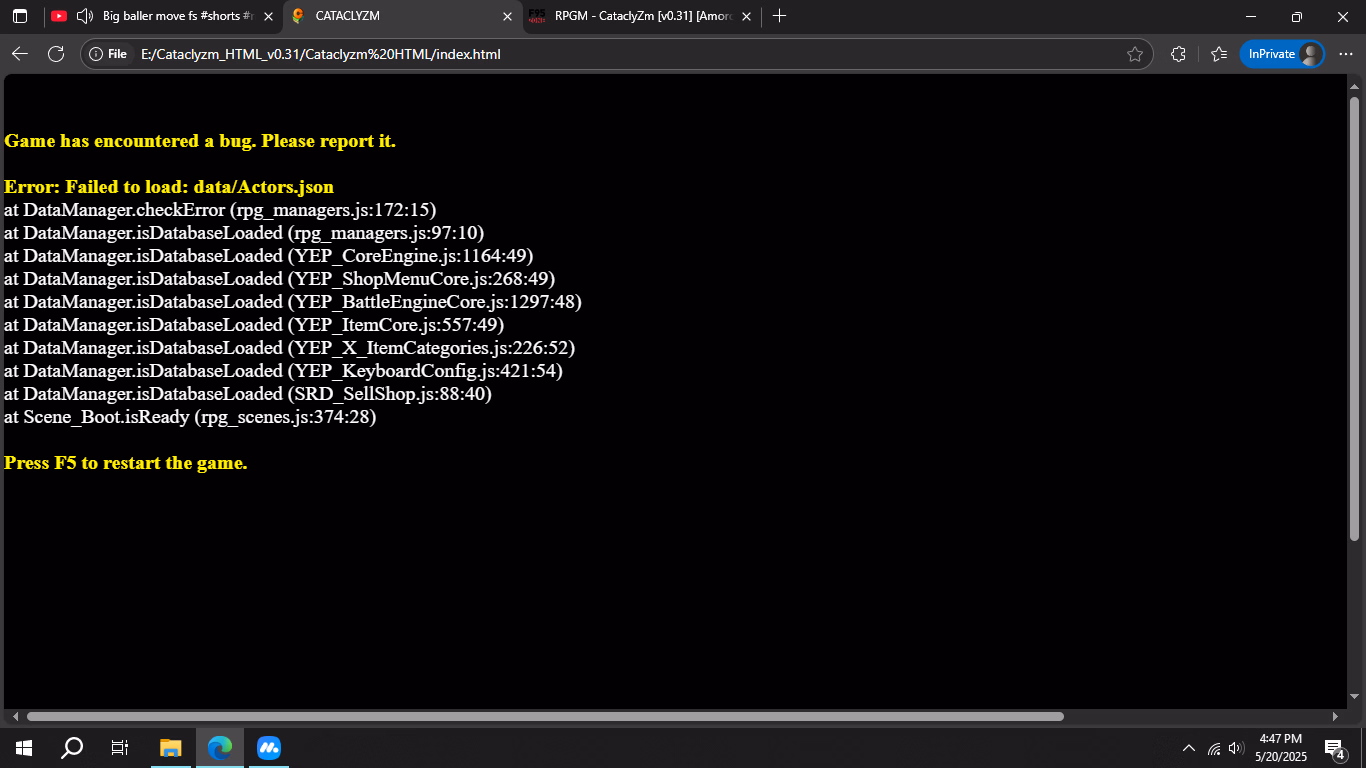This screenshot has width=1366, height=768.
Task: Close the YouTube shorts tab
Action: (x=268, y=16)
